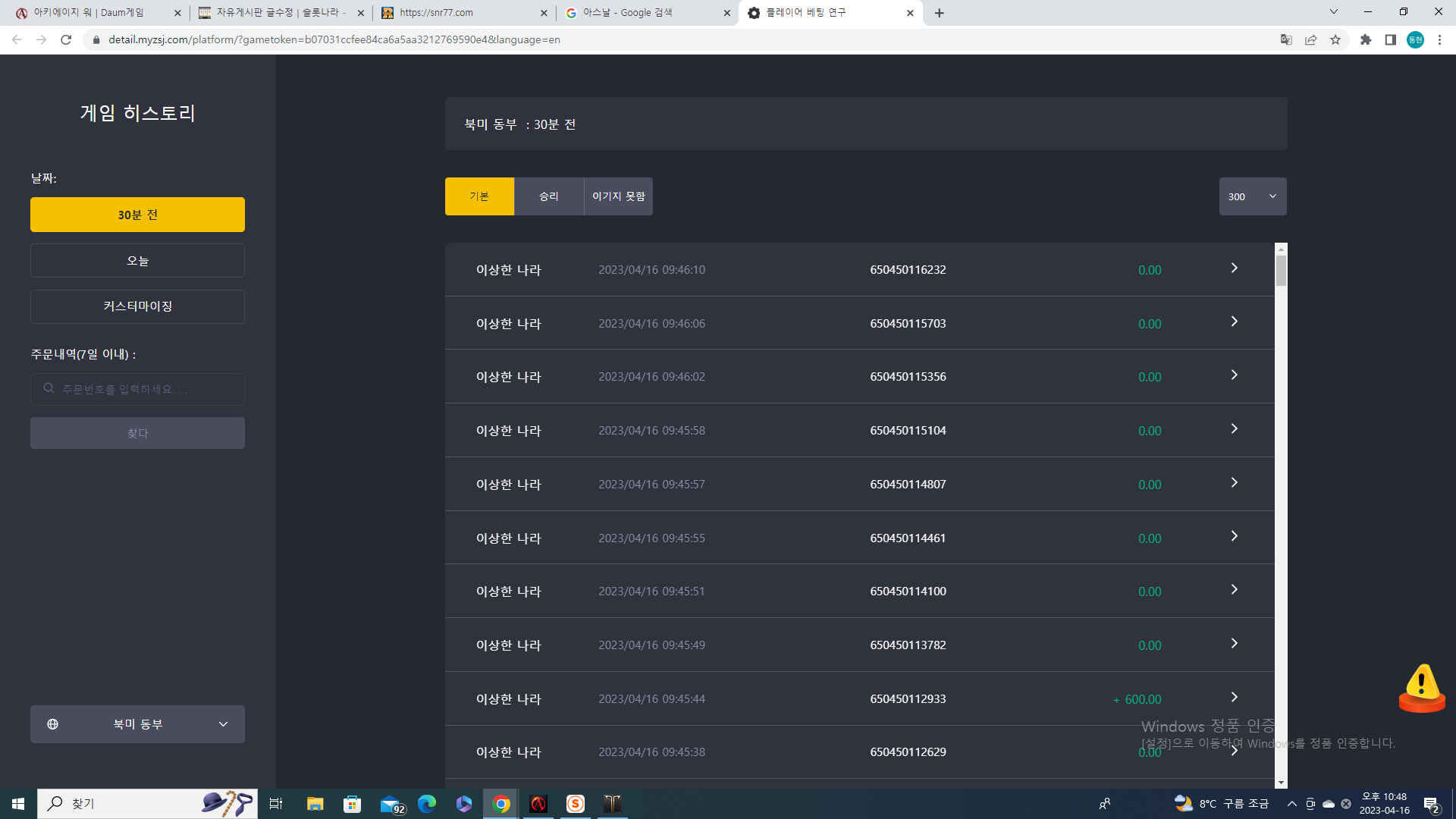
Task: Click the magnifier icon in order search
Action: pyautogui.click(x=49, y=388)
